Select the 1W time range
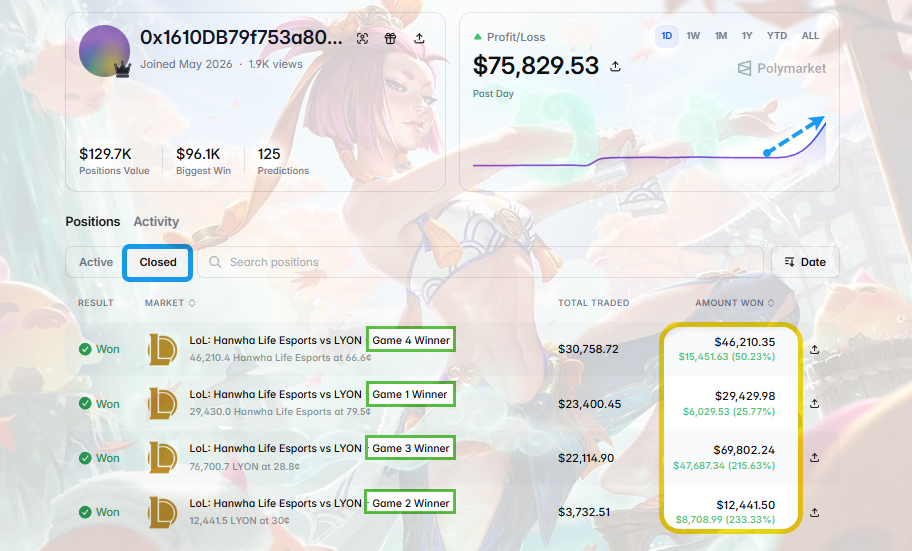 click(693, 36)
